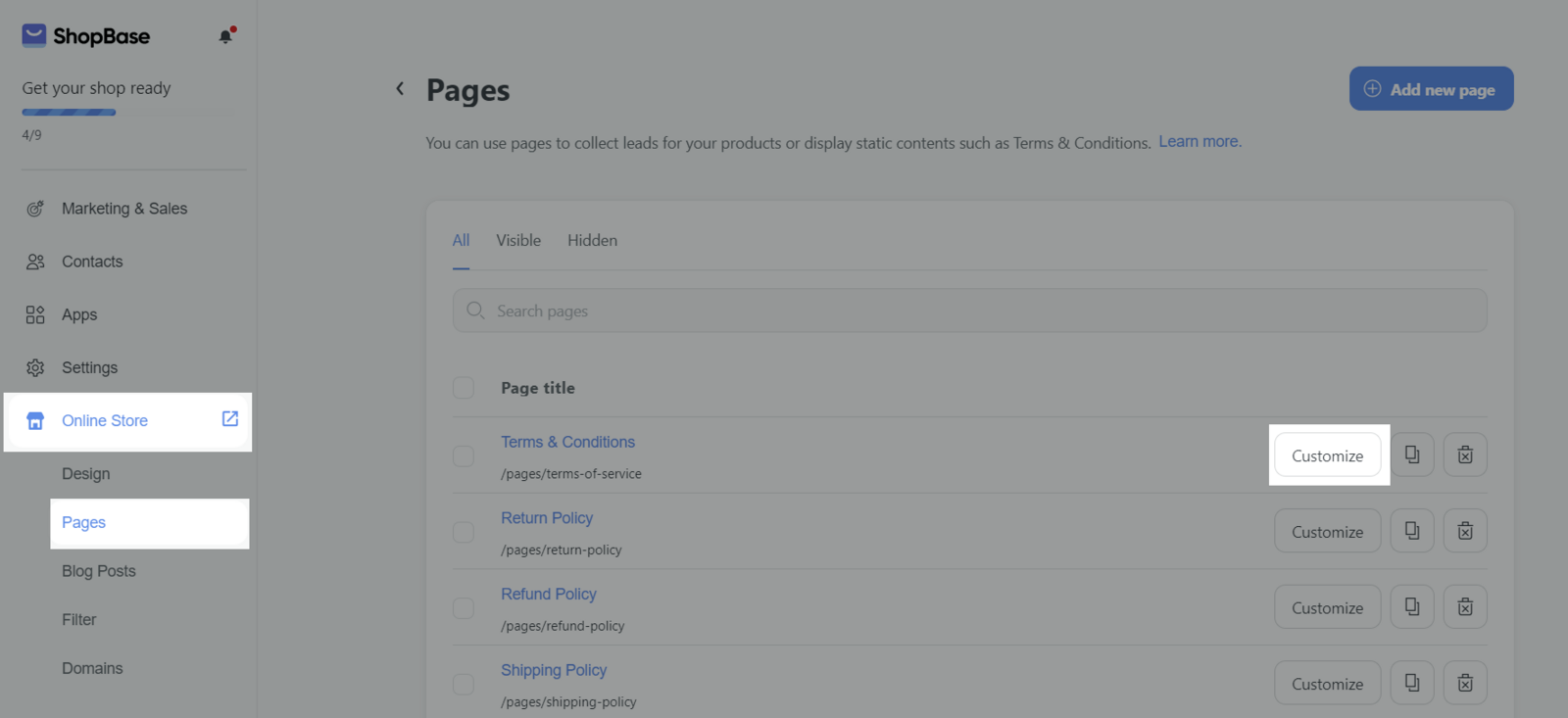Delete the Refund Policy page
The width and height of the screenshot is (1568, 718).
pyautogui.click(x=1465, y=606)
